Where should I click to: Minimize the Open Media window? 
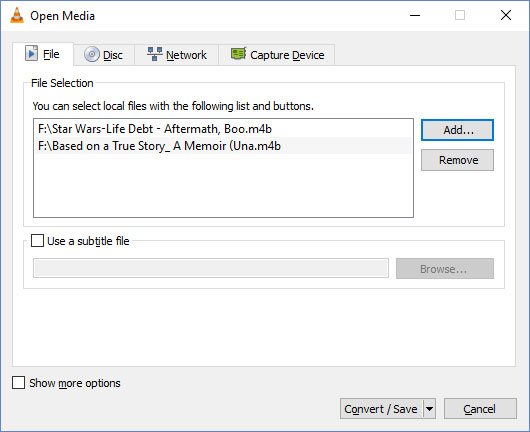click(415, 15)
